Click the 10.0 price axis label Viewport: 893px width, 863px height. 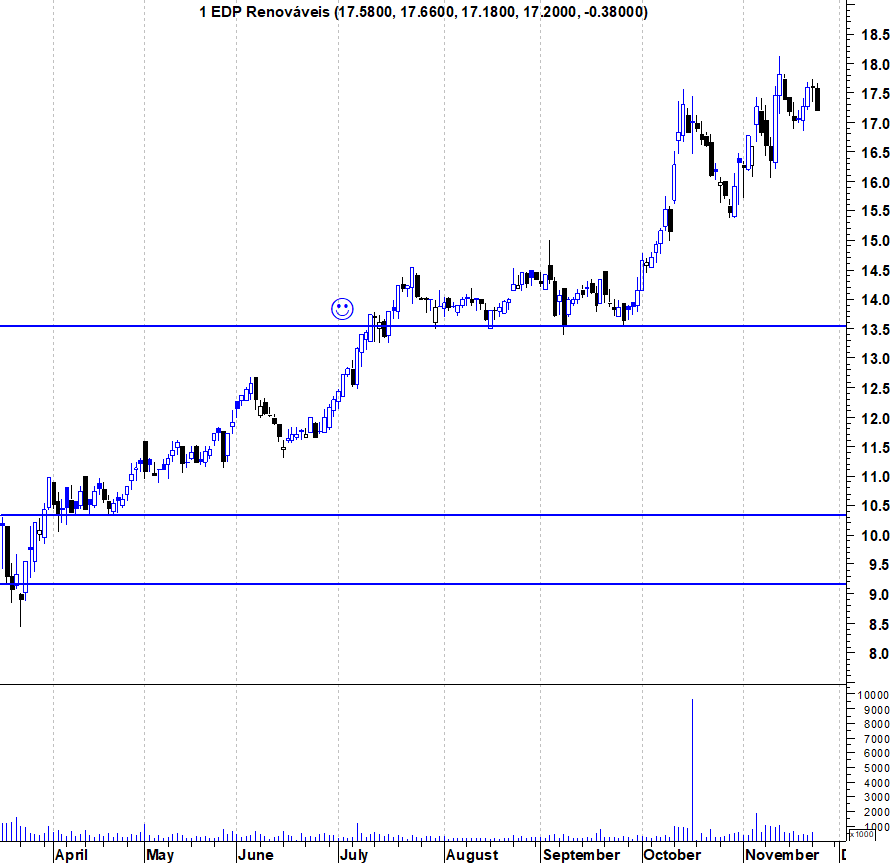(x=875, y=535)
